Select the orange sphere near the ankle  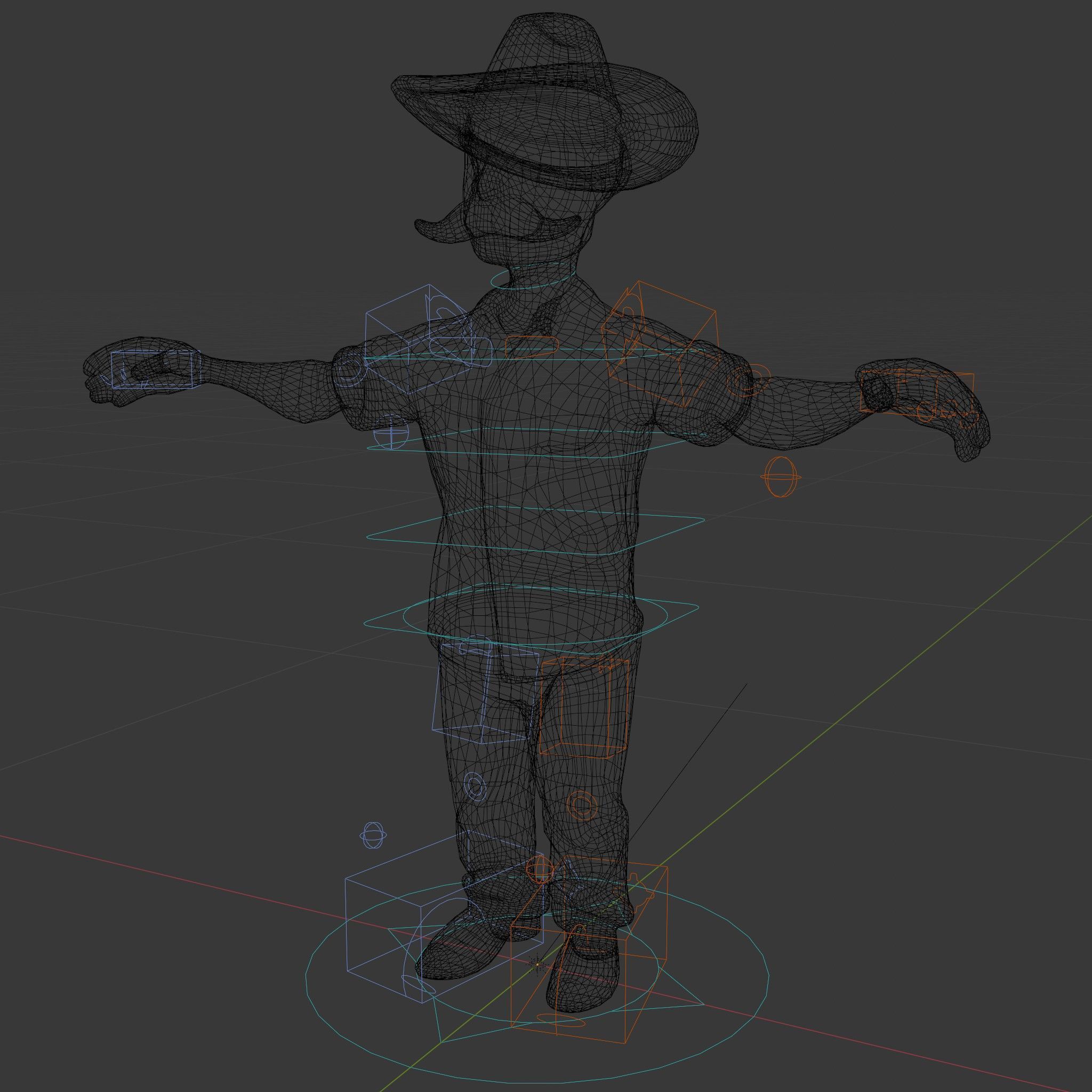pyautogui.click(x=539, y=870)
